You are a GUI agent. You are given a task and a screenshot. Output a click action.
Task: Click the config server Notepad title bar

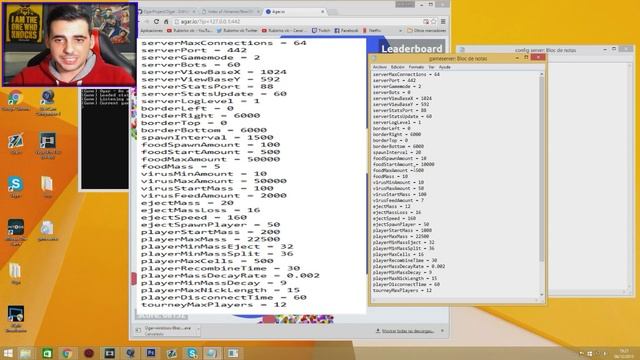pyautogui.click(x=545, y=50)
